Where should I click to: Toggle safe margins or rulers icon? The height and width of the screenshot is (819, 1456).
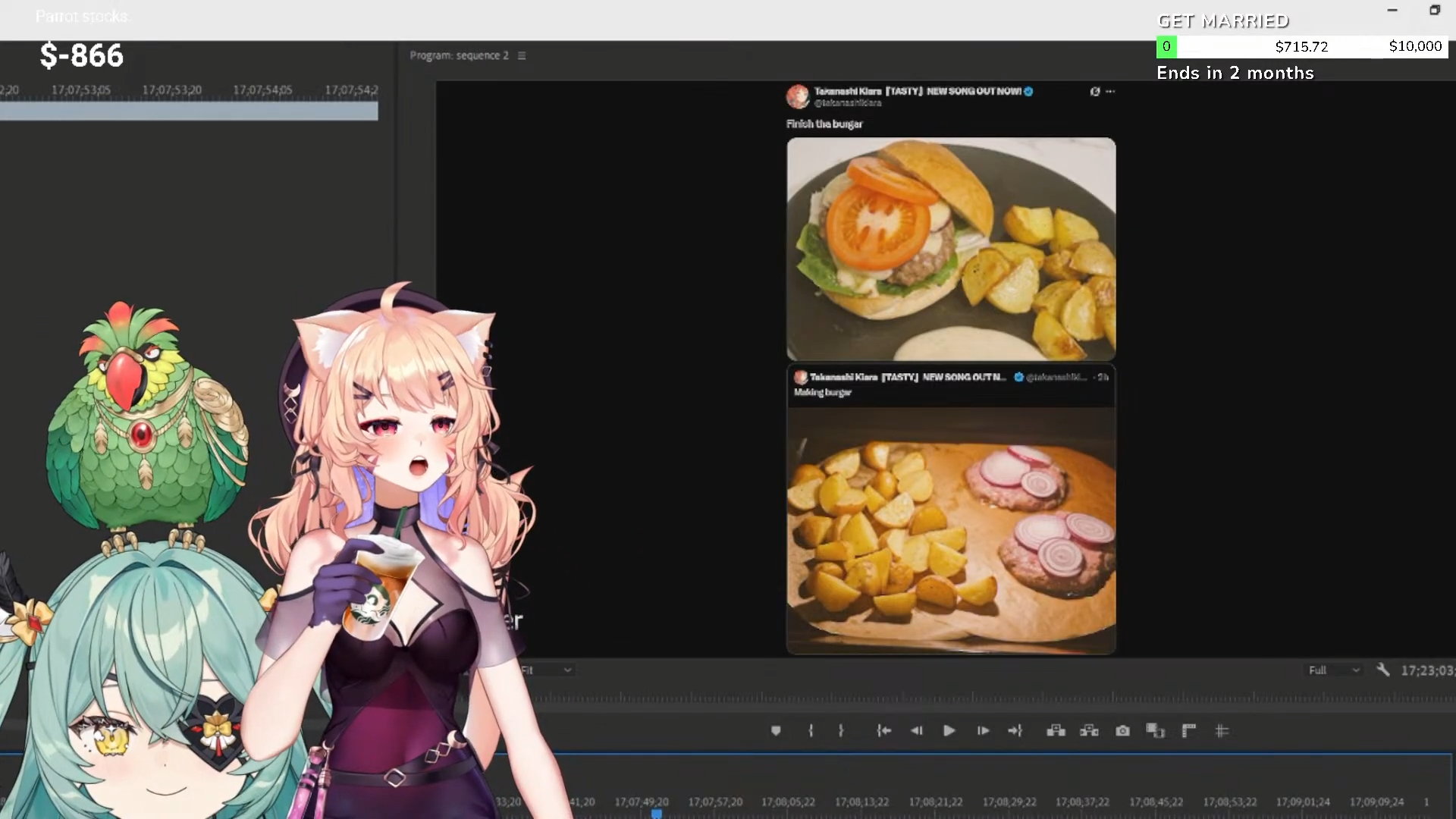tap(1189, 731)
